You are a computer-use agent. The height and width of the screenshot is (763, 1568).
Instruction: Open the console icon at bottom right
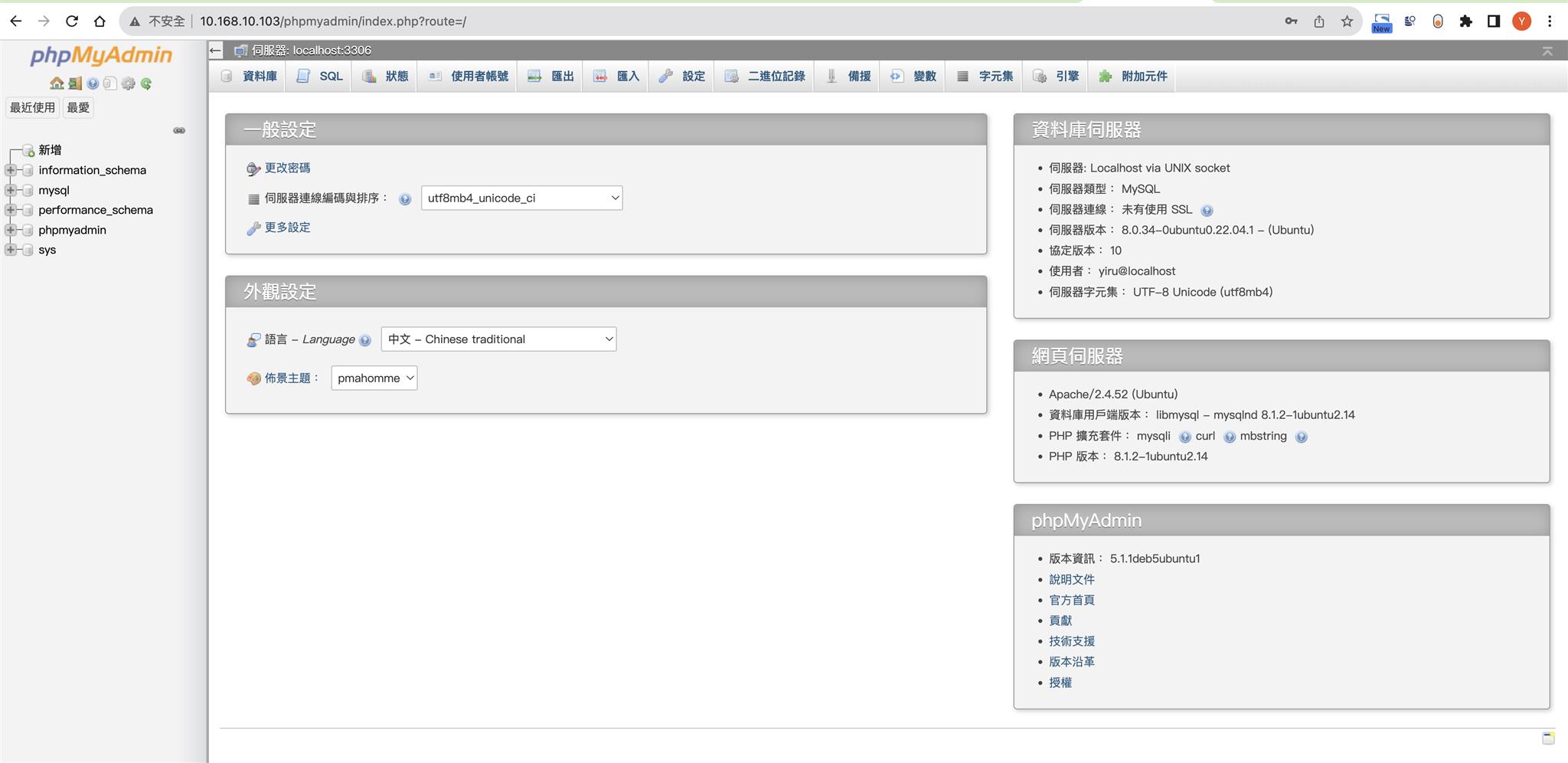pos(1547,738)
